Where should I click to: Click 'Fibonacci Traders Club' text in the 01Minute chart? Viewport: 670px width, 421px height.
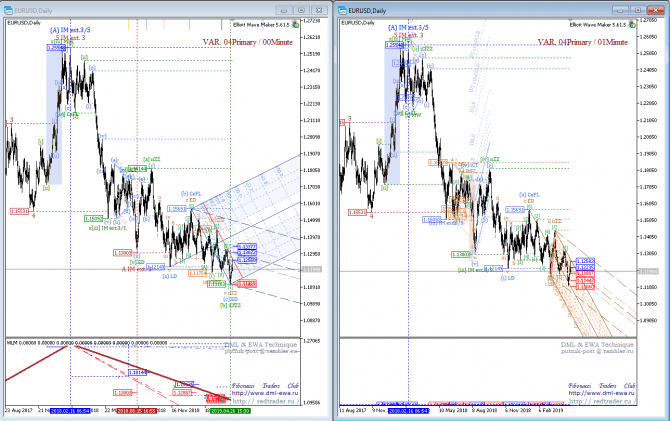tap(602, 386)
